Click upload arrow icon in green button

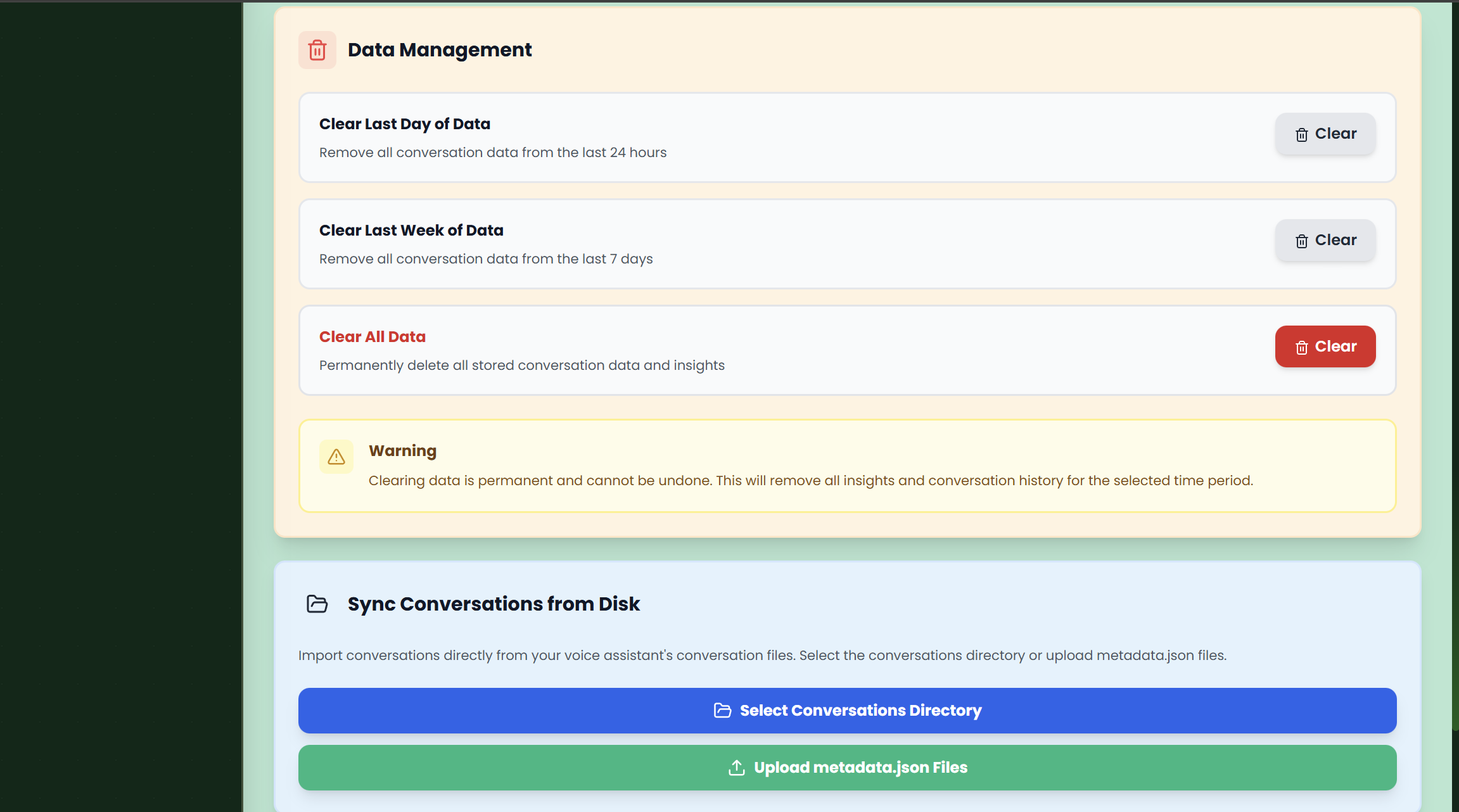[736, 768]
